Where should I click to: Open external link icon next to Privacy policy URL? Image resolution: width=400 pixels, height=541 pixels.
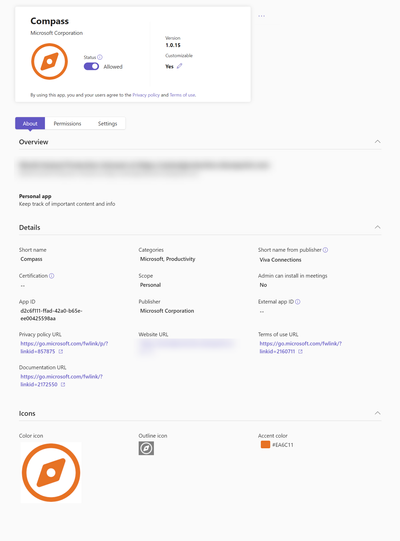coord(61,352)
